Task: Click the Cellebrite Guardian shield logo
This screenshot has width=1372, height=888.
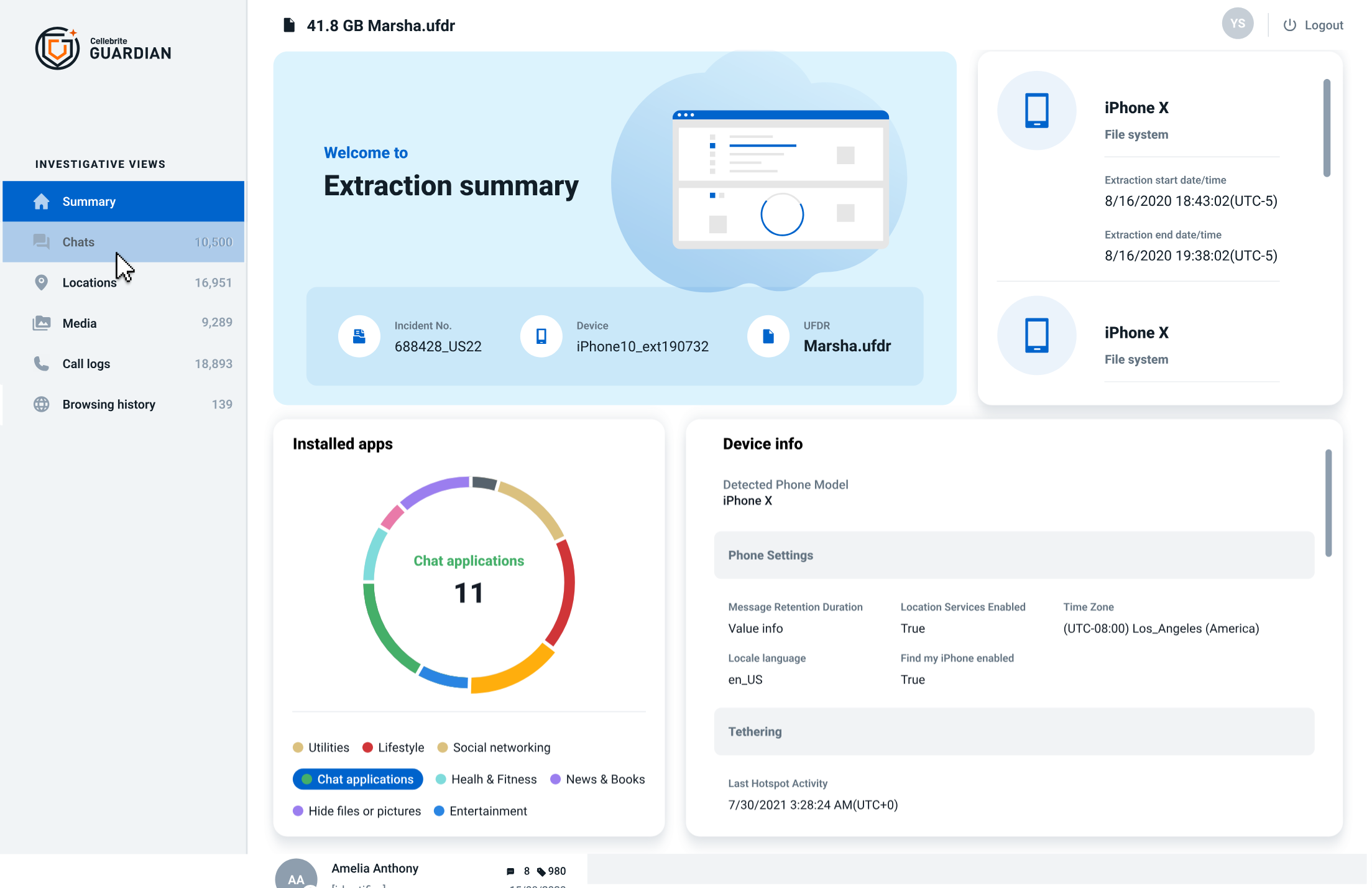Action: (57, 48)
